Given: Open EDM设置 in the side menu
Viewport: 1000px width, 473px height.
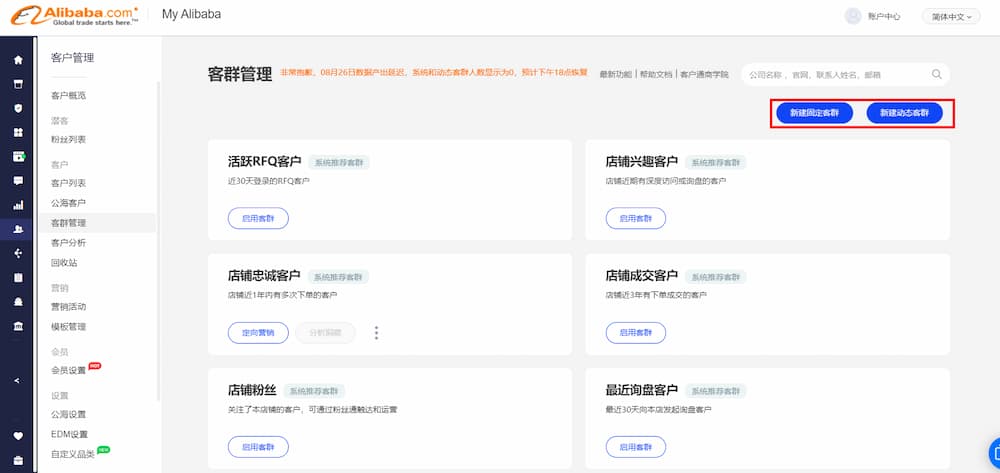Looking at the screenshot, I should 70,434.
